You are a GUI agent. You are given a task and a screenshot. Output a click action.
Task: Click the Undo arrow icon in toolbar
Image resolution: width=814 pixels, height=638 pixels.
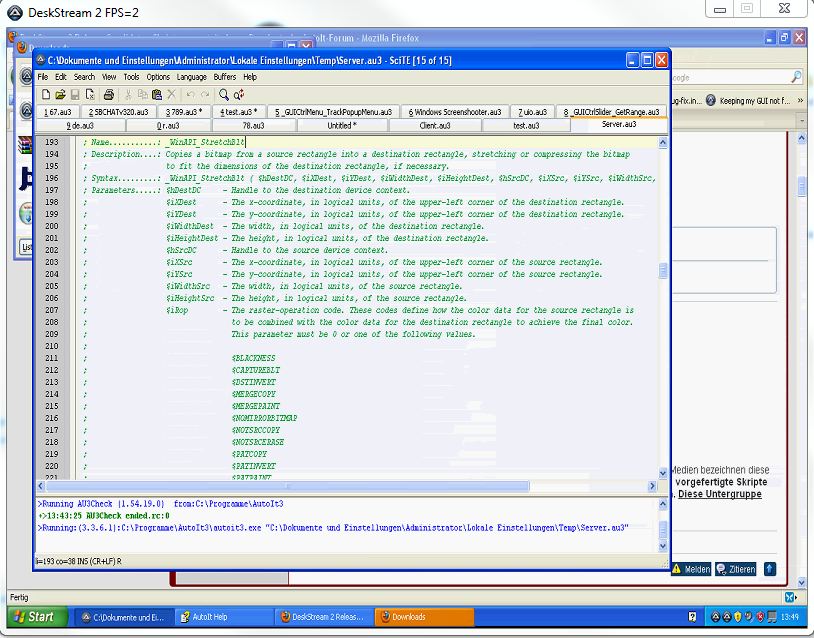pos(190,94)
